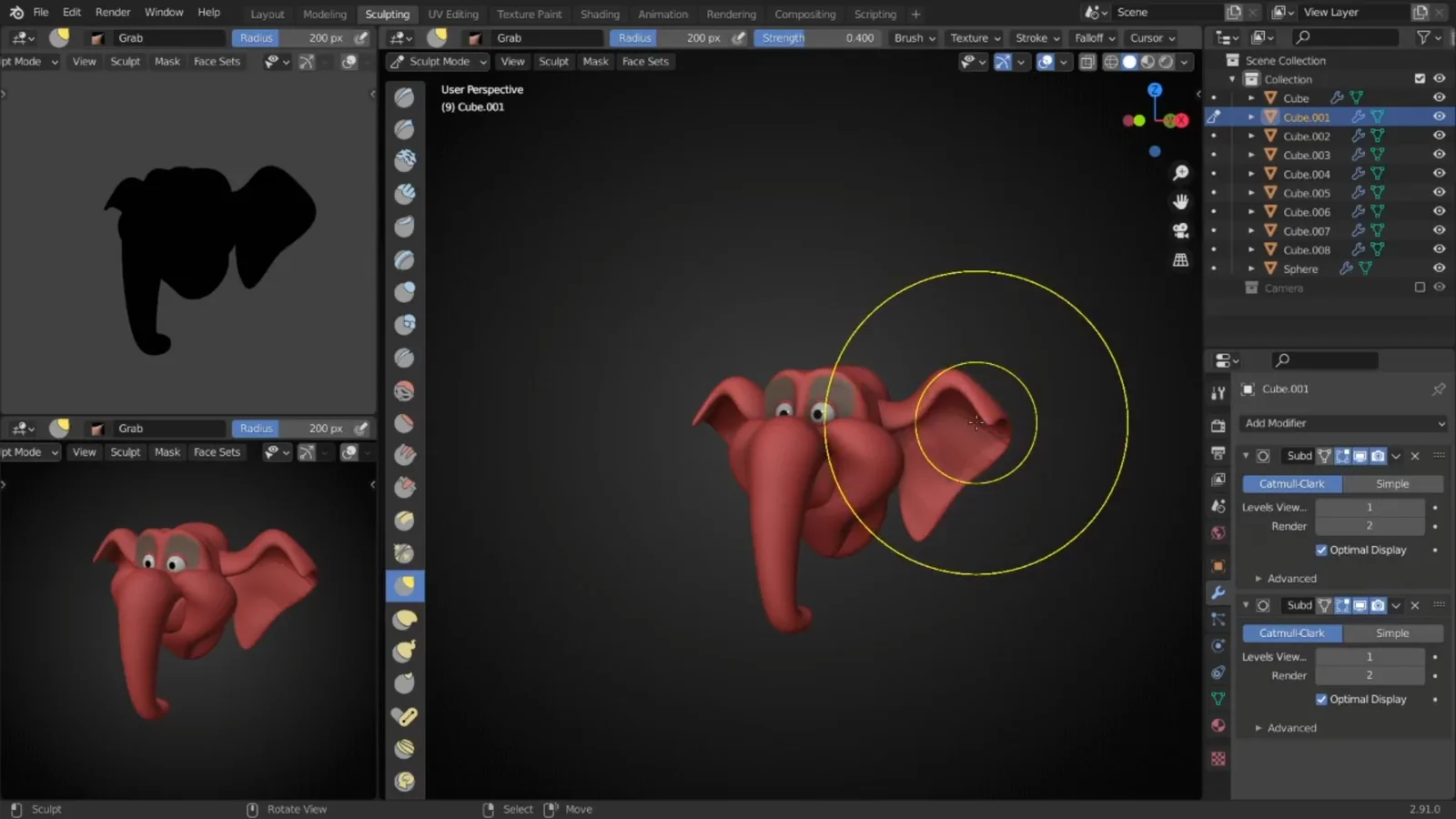
Task: Open Modifier Properties with the wrench icon
Action: pyautogui.click(x=1218, y=592)
